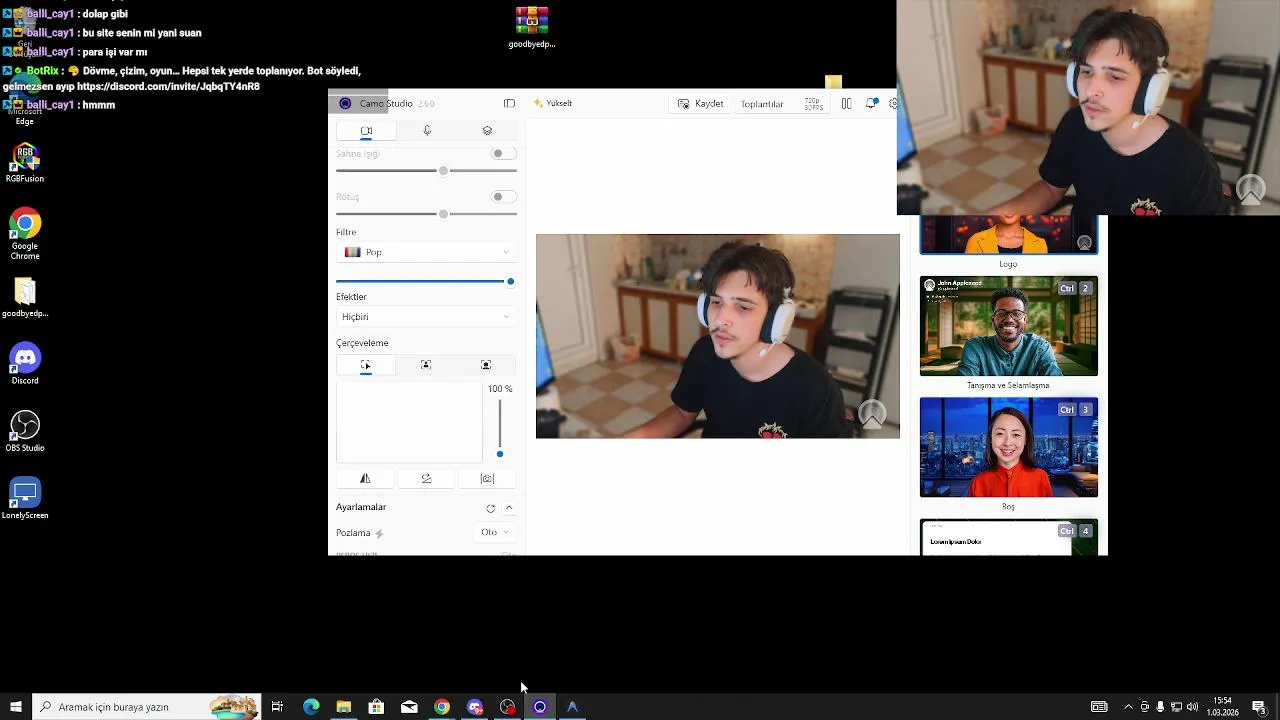
Task: Open the Discord invite link in chat
Action: tap(168, 87)
